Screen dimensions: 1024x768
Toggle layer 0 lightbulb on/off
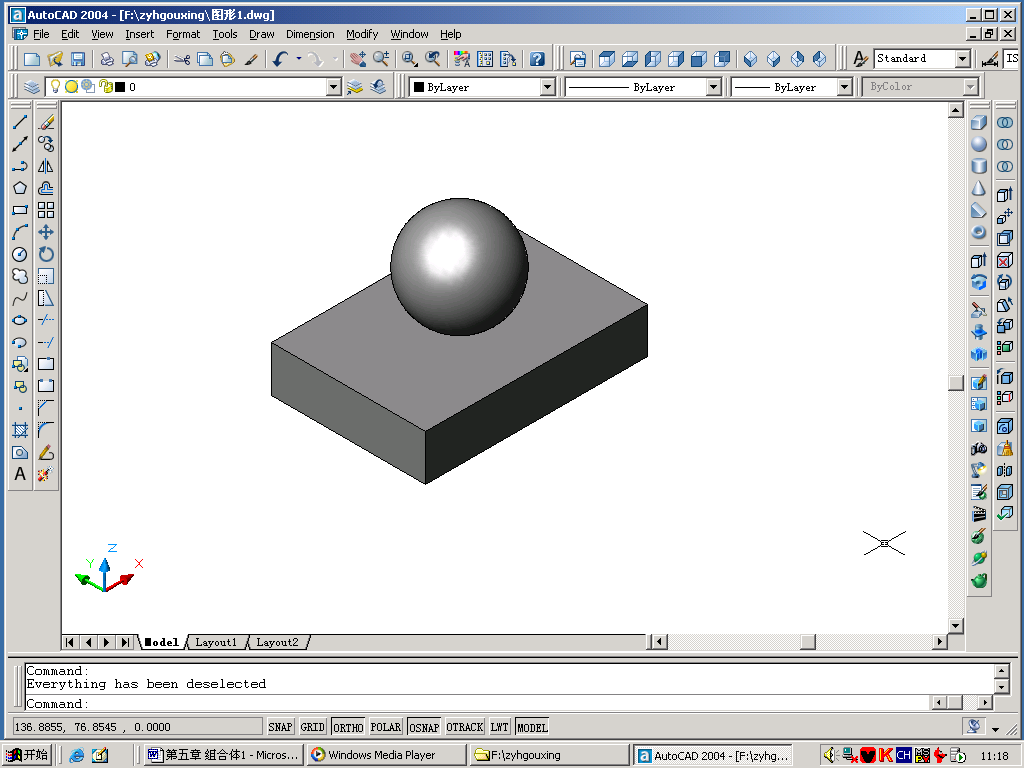click(56, 86)
